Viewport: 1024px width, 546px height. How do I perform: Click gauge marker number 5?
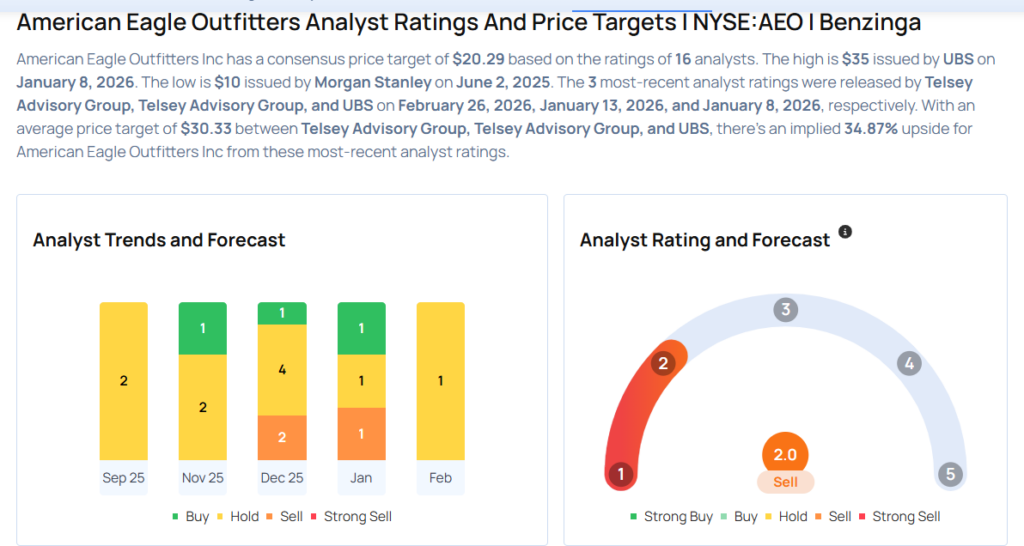click(949, 474)
